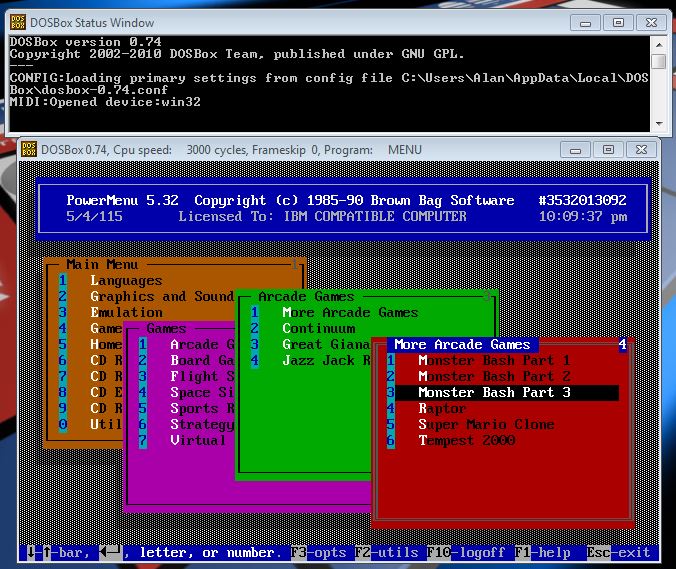Click F1-help in bottom key bar
The image size is (676, 569).
tap(542, 553)
